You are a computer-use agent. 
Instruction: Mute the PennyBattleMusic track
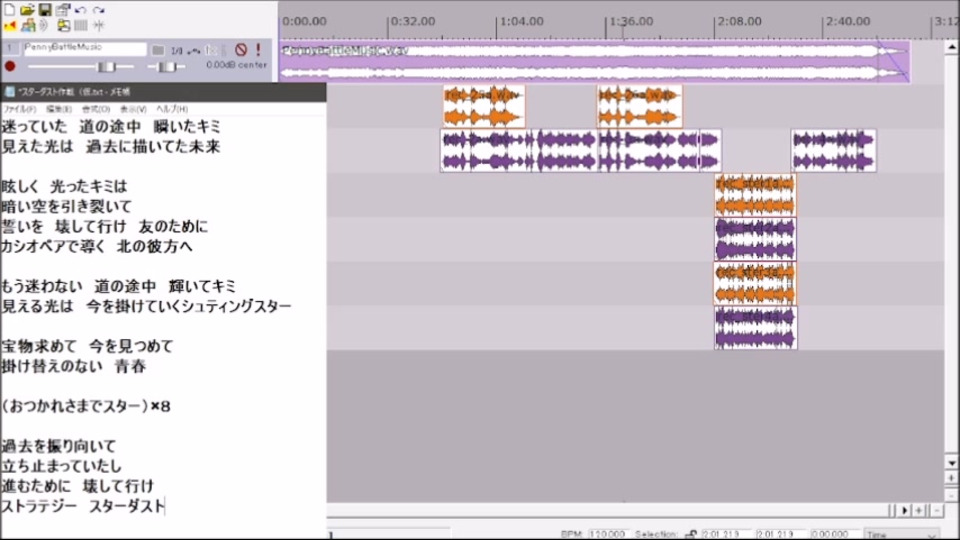pyautogui.click(x=241, y=50)
